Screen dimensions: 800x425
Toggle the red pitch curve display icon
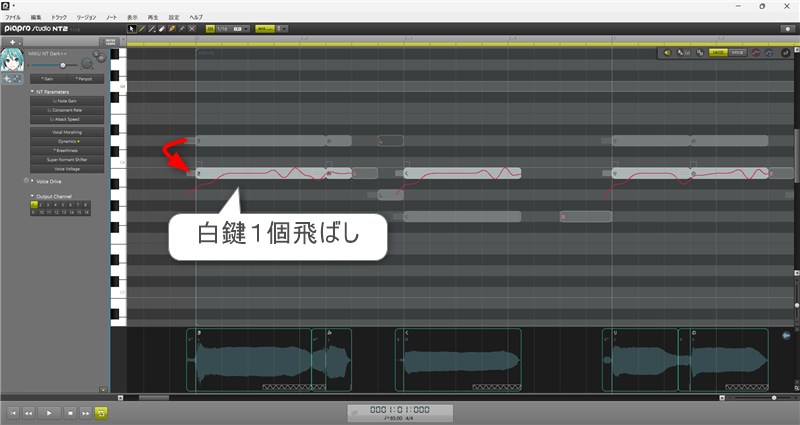756,53
